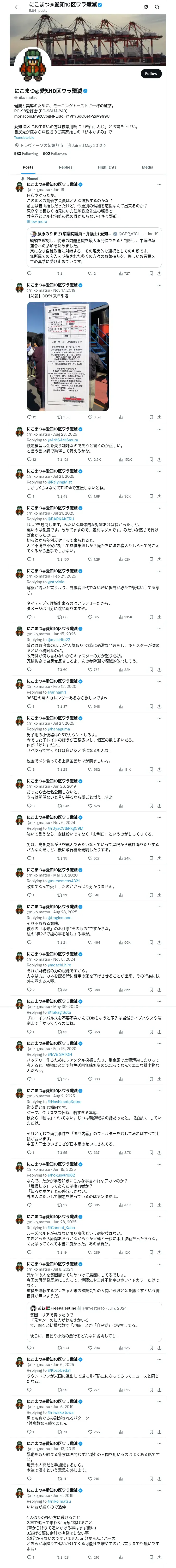Repost the pinned Jan 19 post
The image size is (176, 1568).
tap(59, 273)
